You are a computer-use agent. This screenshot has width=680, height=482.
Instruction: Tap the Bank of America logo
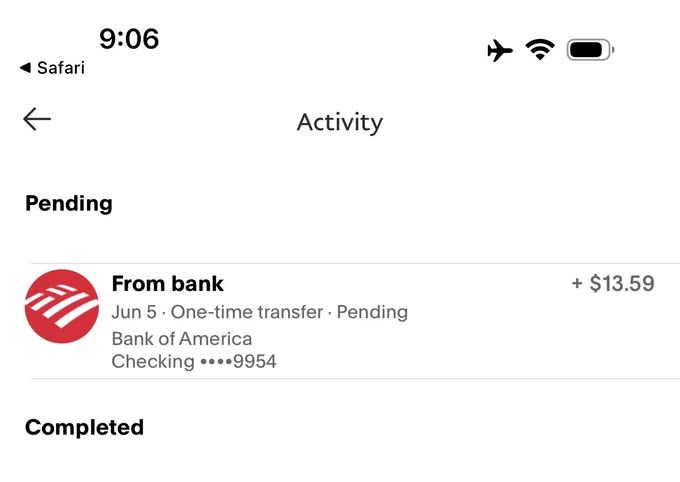(62, 306)
